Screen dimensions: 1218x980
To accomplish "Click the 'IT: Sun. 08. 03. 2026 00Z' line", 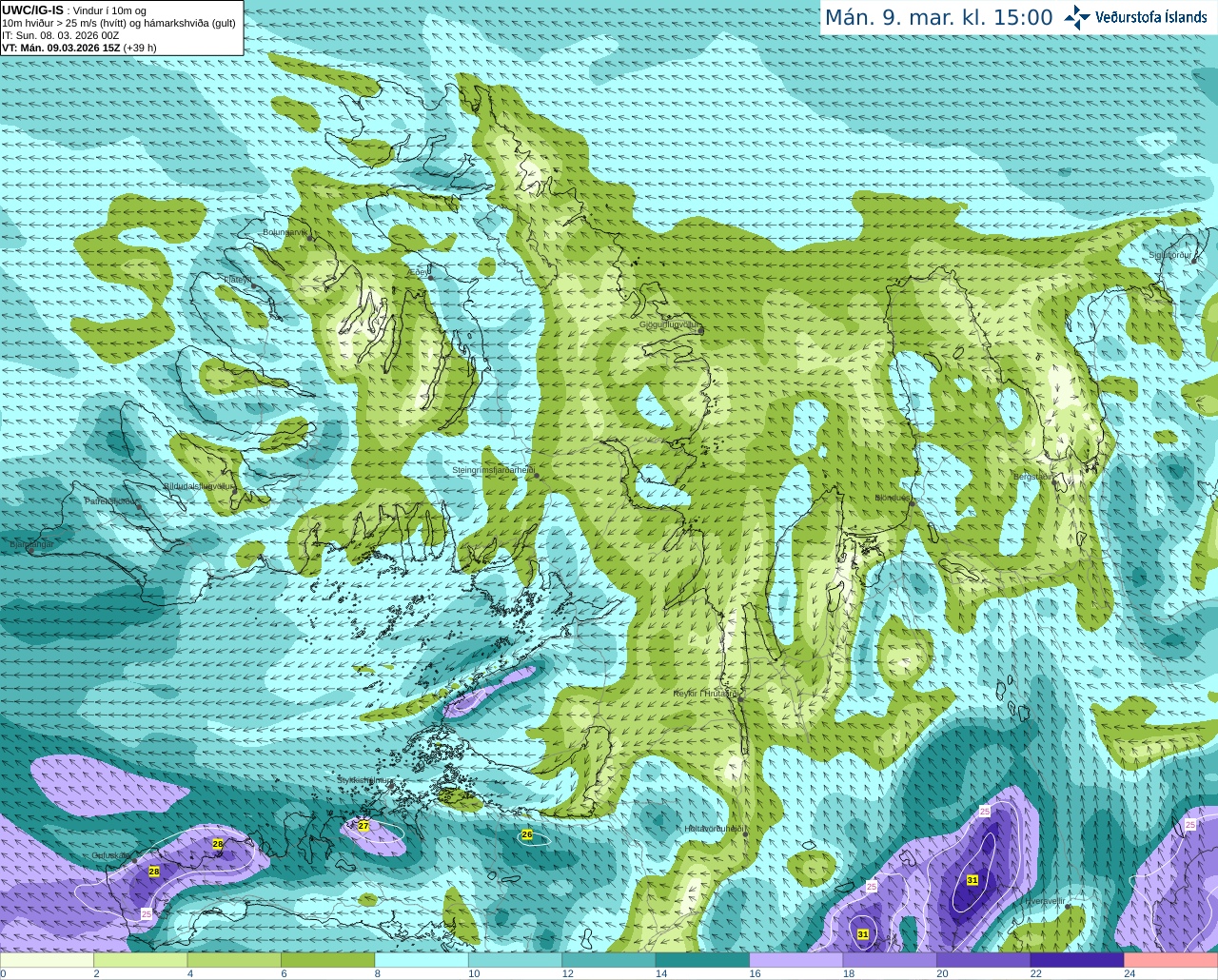I will [61, 35].
